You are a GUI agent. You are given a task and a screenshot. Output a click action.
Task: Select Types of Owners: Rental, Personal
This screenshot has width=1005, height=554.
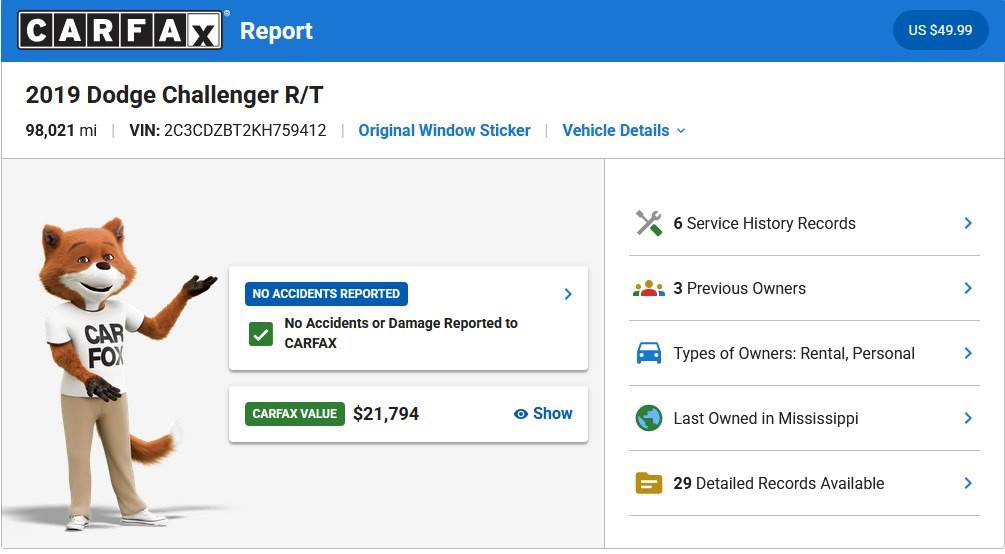pos(804,353)
